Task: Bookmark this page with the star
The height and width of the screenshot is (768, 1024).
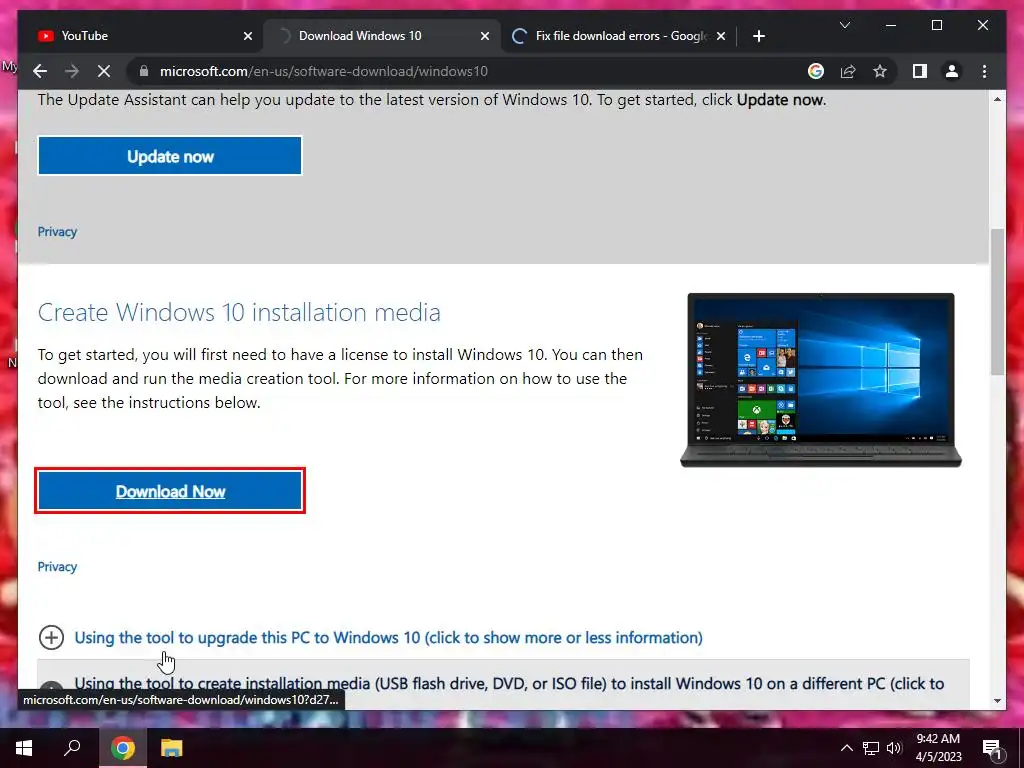Action: pos(880,71)
